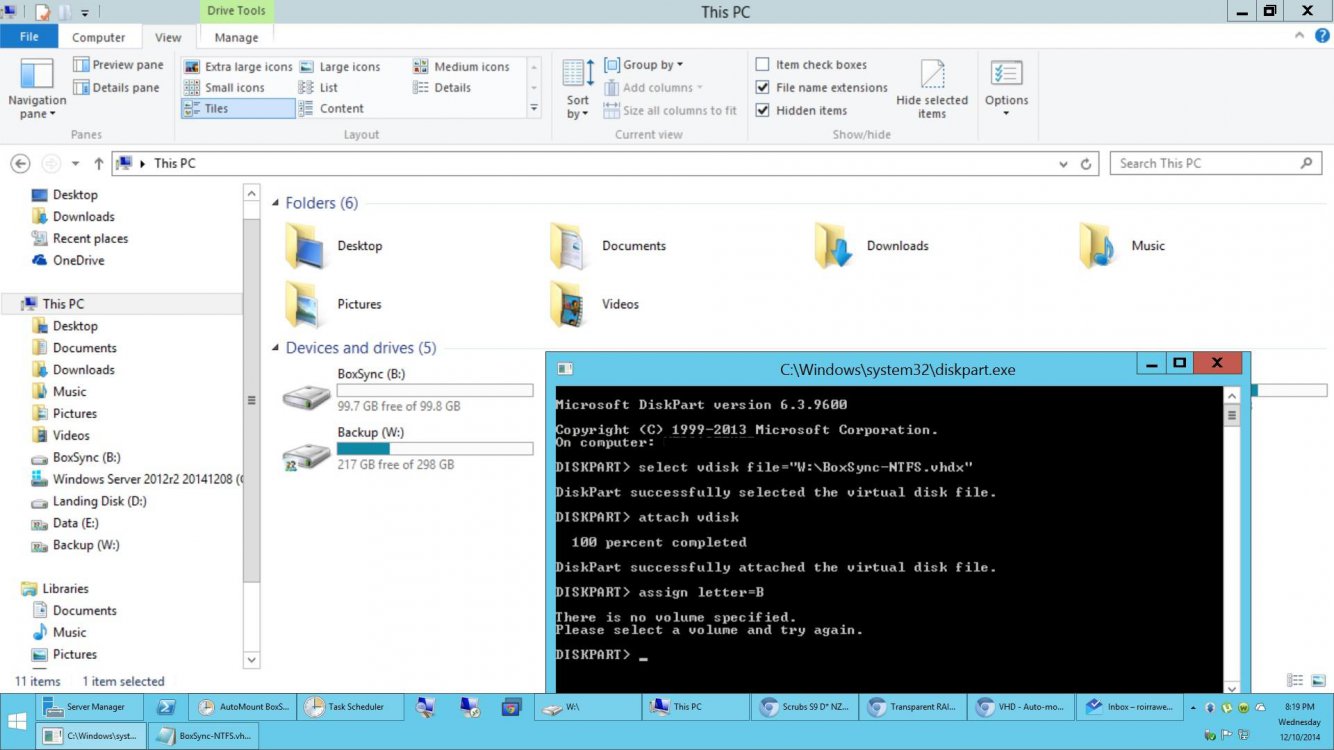1334x750 pixels.
Task: Click Hide selected items
Action: tap(932, 88)
